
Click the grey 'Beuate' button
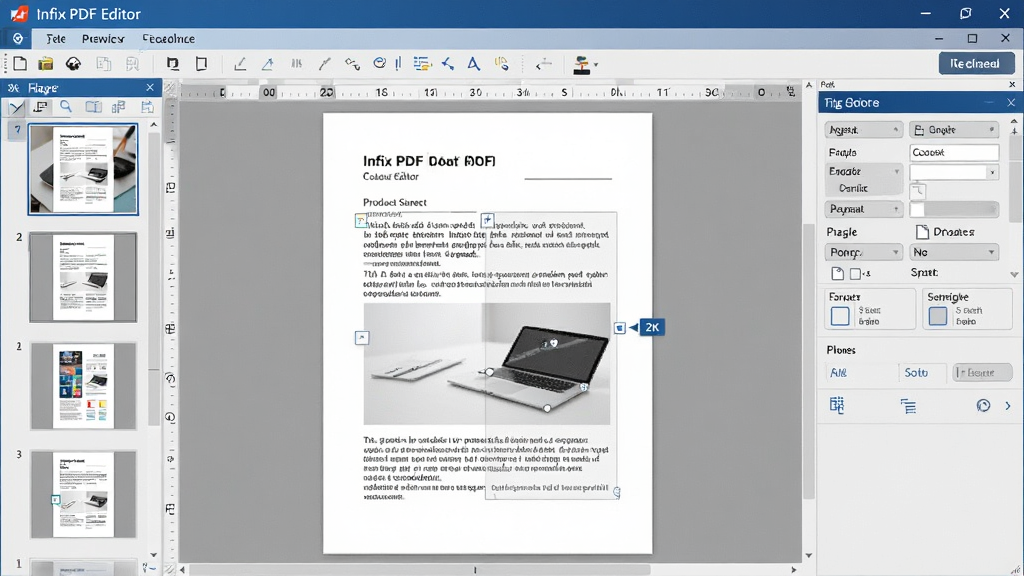coord(982,372)
